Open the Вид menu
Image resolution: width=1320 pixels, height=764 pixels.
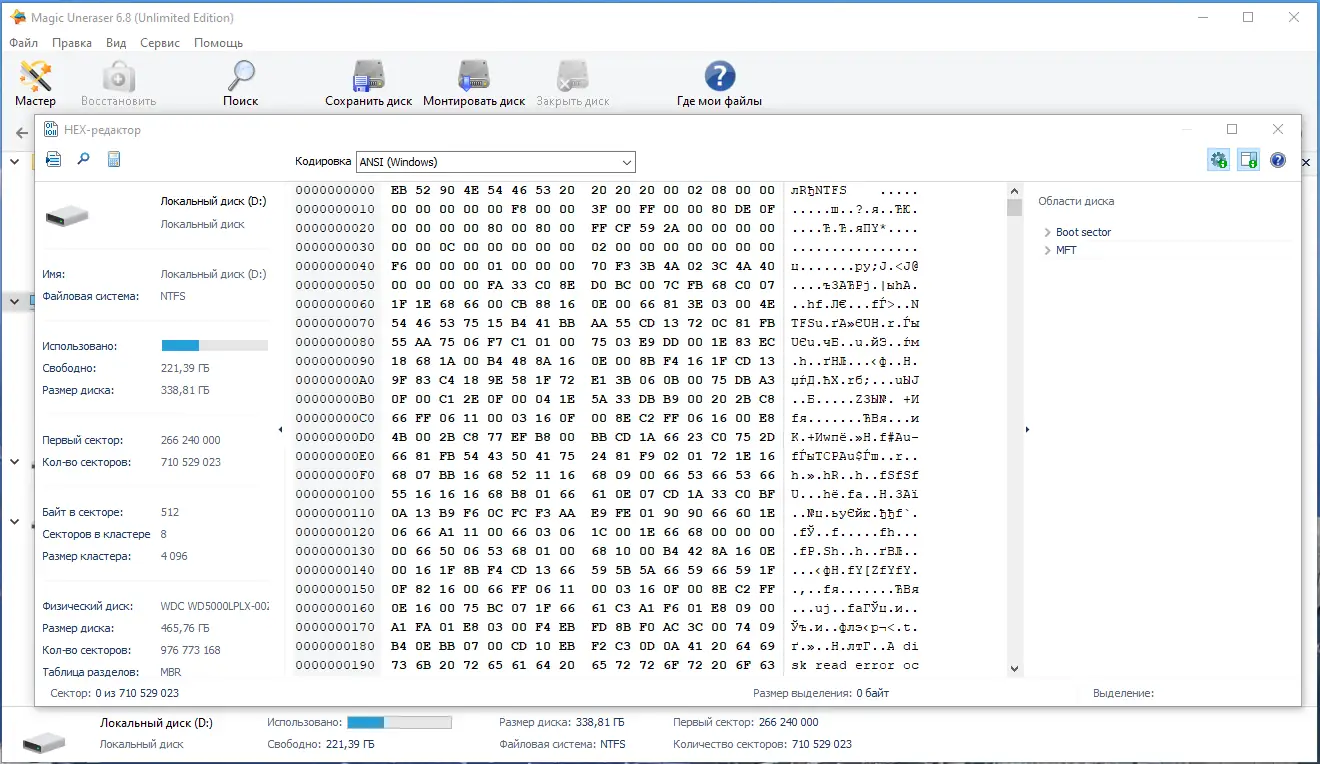tap(116, 43)
